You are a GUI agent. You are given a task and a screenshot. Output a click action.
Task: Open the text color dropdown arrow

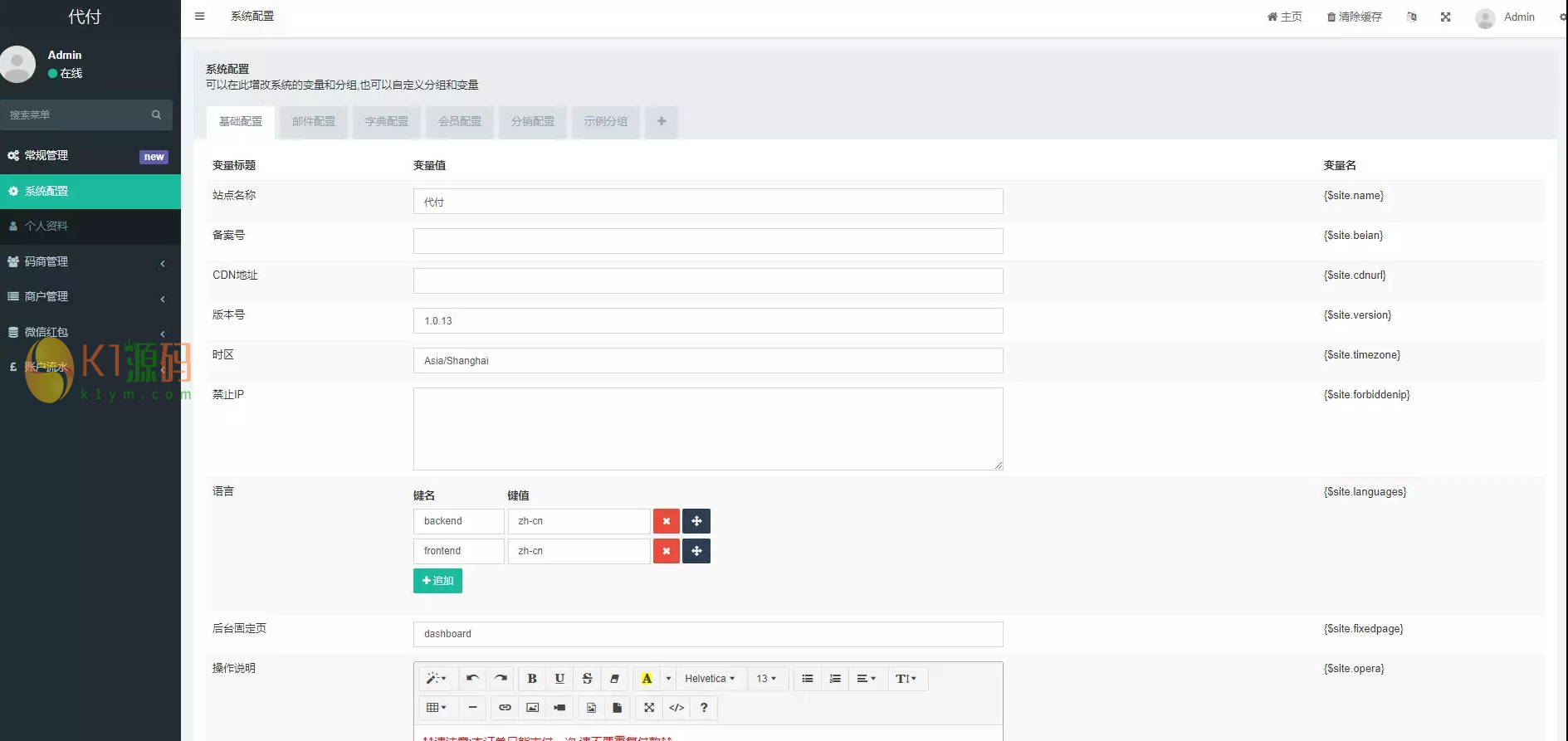tap(668, 679)
